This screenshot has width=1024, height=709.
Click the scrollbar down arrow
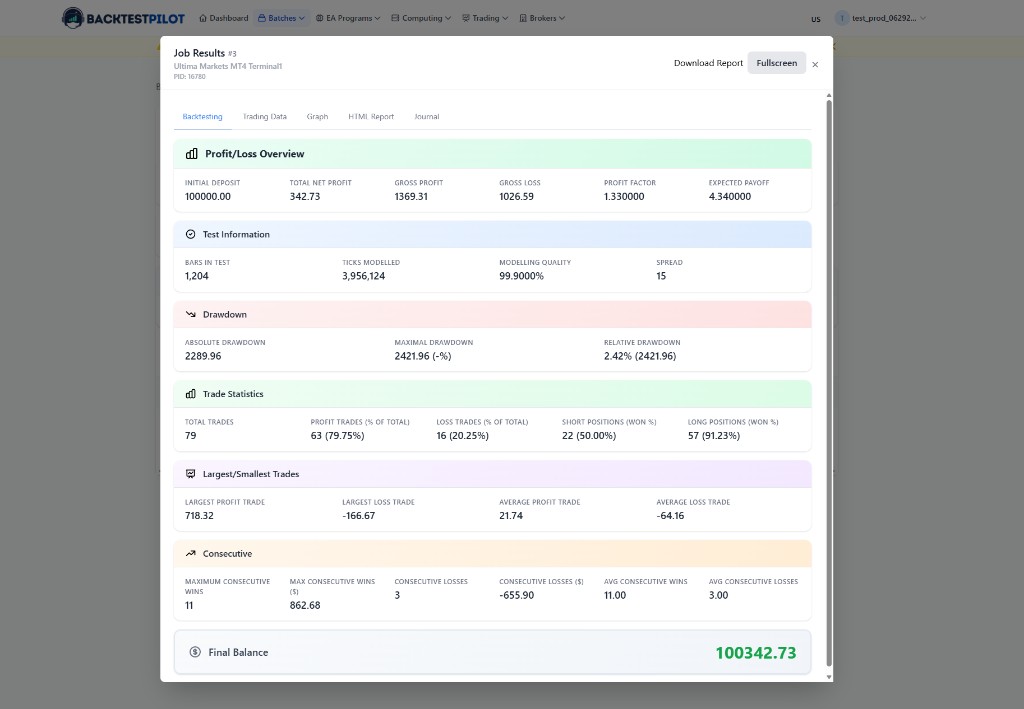tap(829, 676)
